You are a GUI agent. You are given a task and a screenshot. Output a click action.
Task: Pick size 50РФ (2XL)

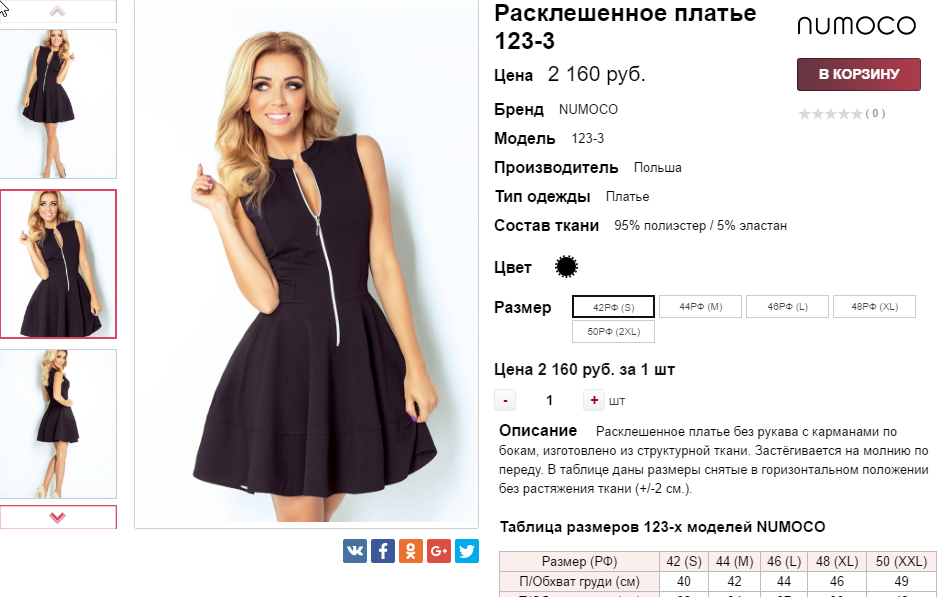614,332
